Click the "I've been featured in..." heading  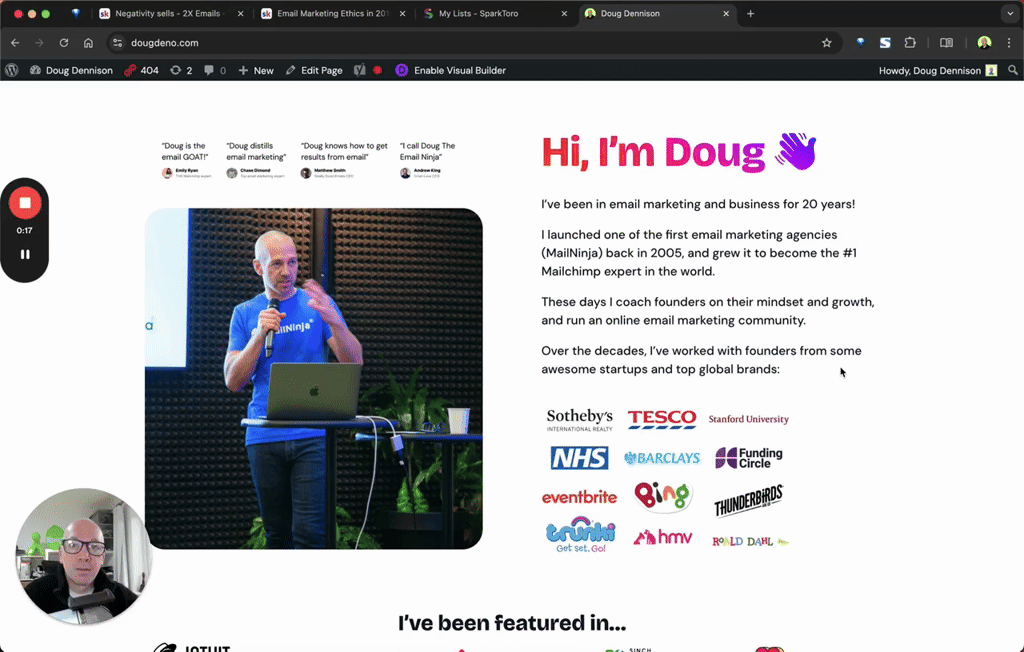512,623
